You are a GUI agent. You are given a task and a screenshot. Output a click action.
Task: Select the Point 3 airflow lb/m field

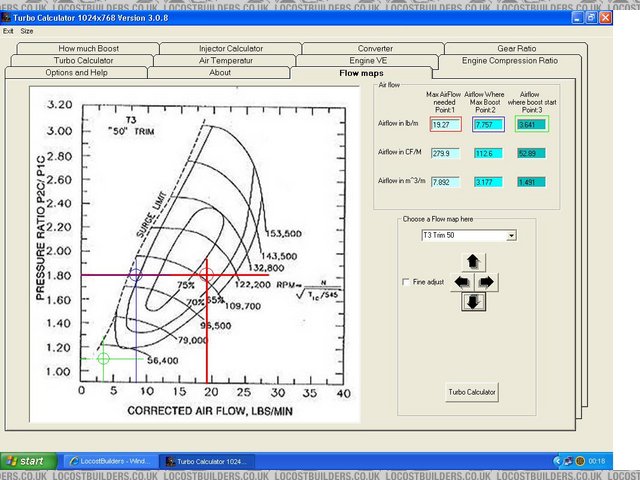point(532,125)
